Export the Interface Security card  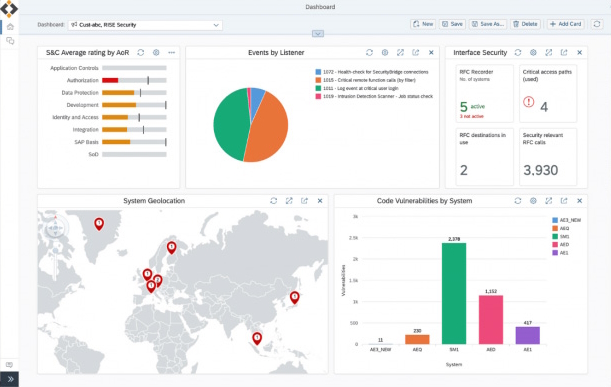point(564,53)
